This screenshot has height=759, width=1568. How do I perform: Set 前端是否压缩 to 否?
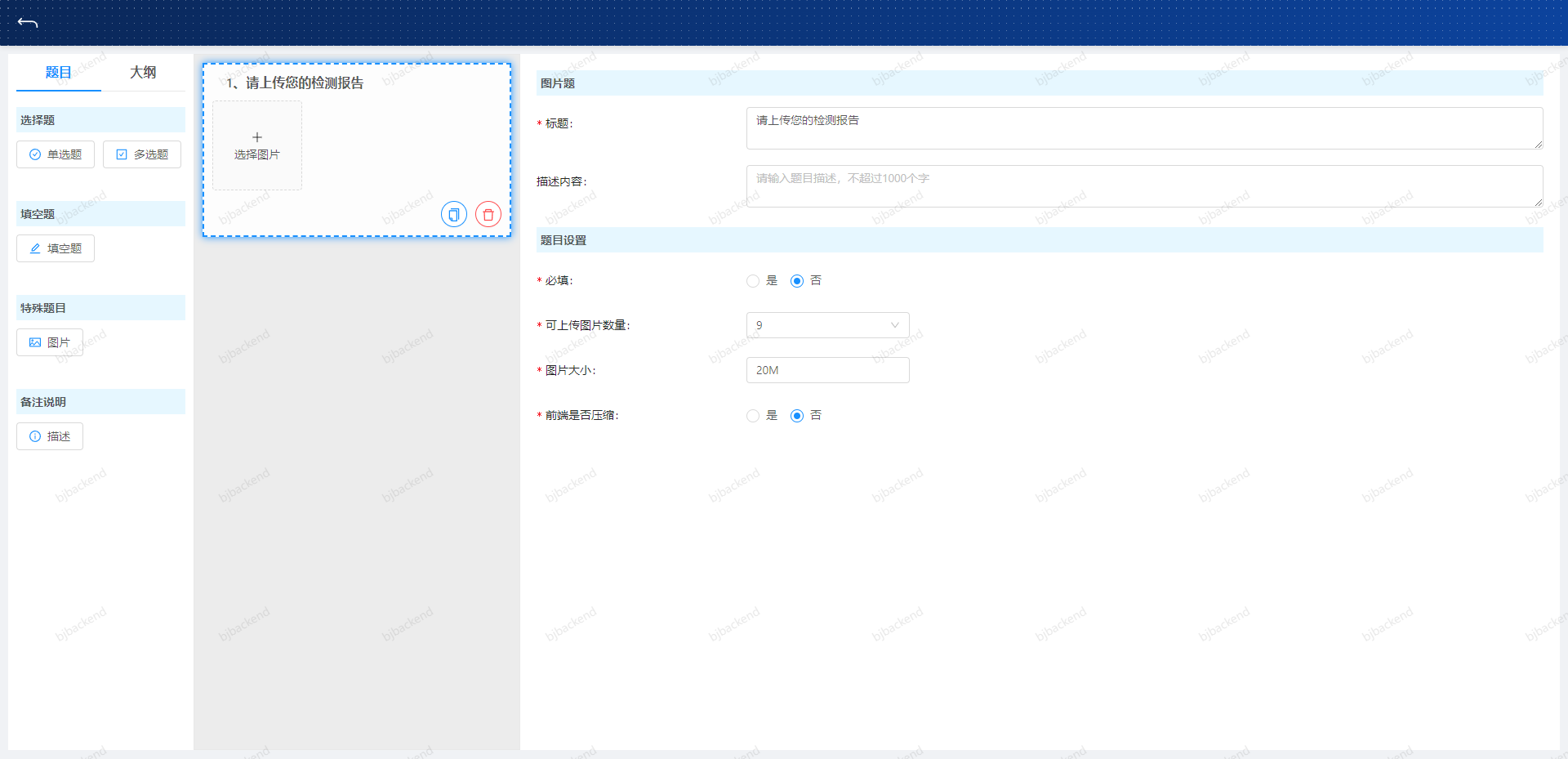point(797,416)
